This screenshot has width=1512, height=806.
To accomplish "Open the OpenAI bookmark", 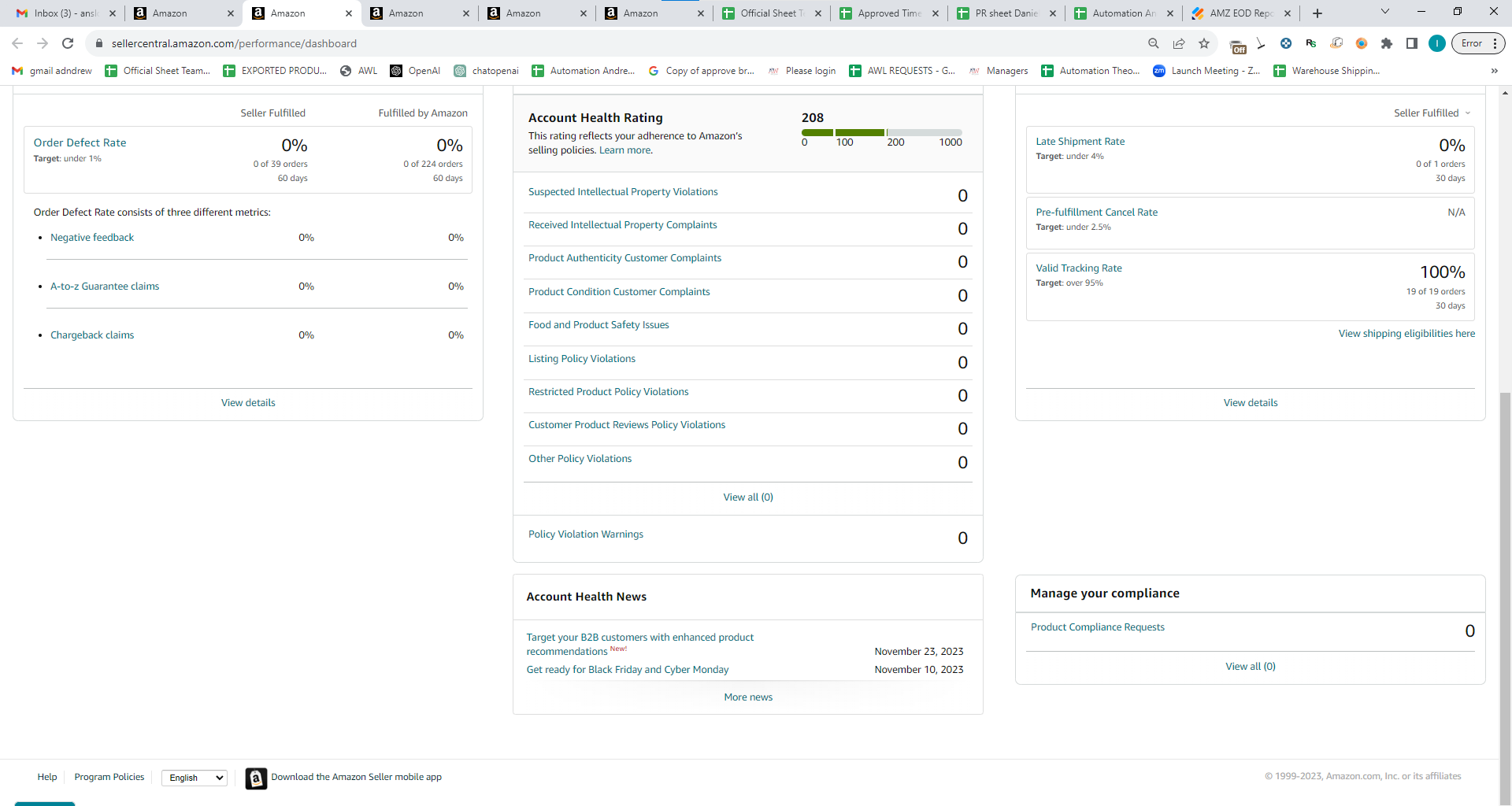I will coord(415,71).
